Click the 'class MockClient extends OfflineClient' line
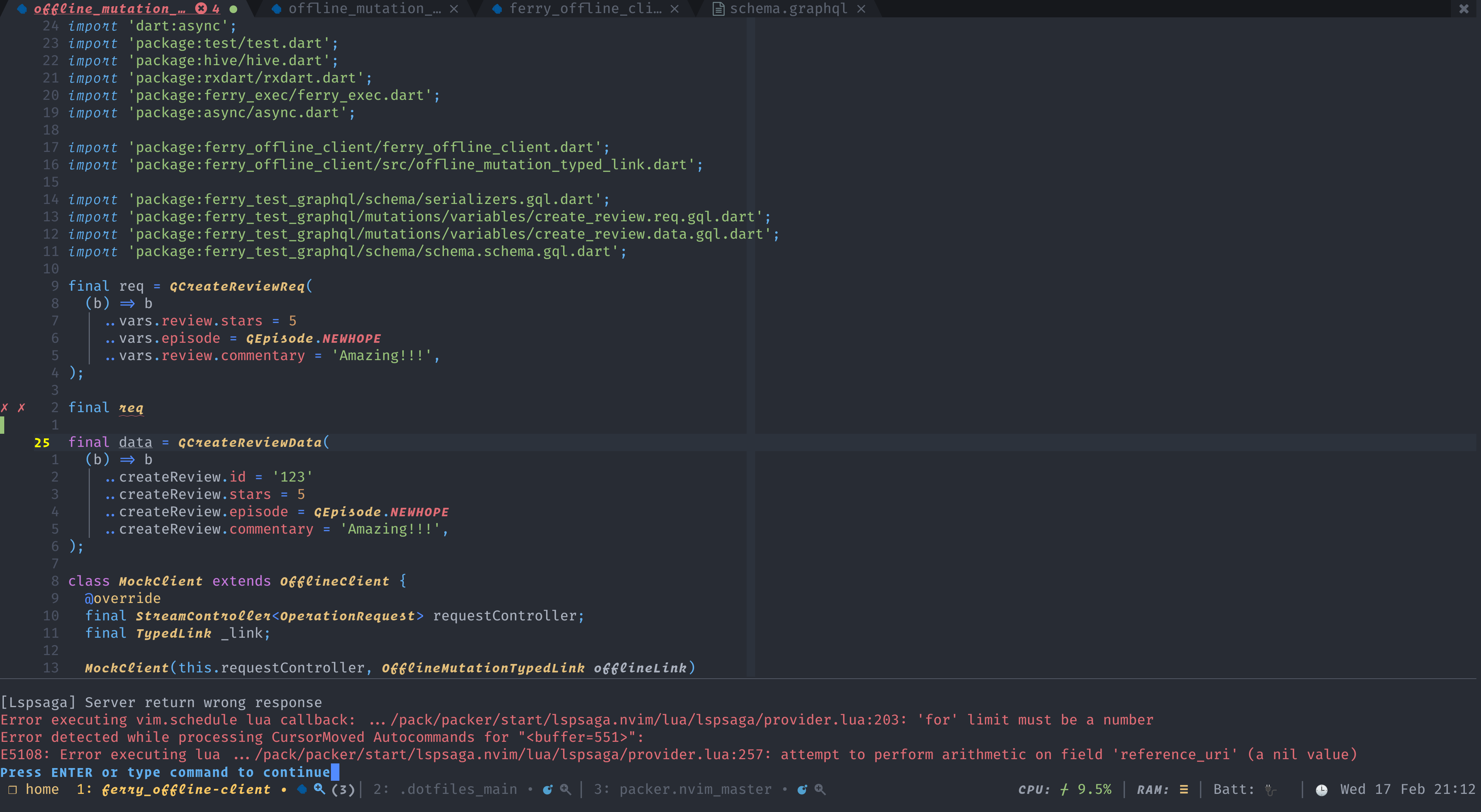This screenshot has width=1481, height=812. [x=238, y=581]
